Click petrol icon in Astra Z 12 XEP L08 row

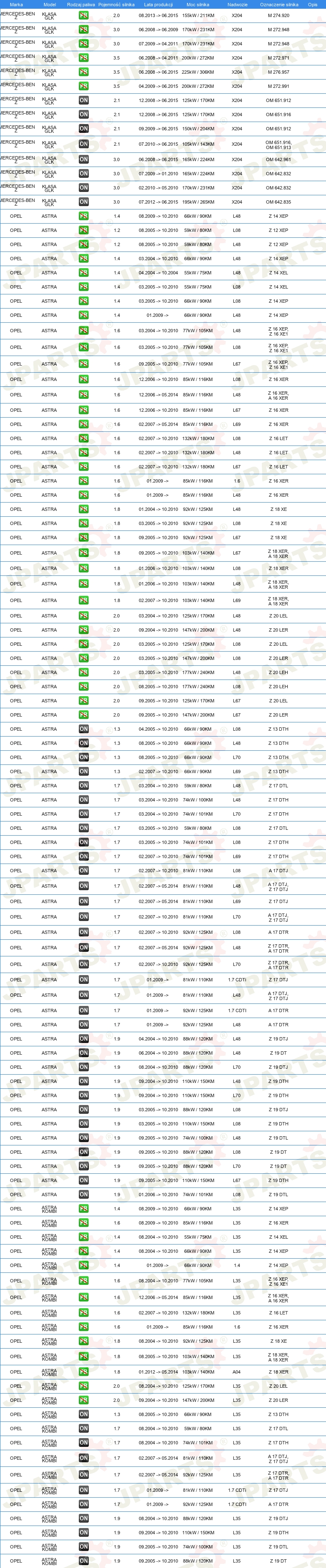(x=83, y=230)
